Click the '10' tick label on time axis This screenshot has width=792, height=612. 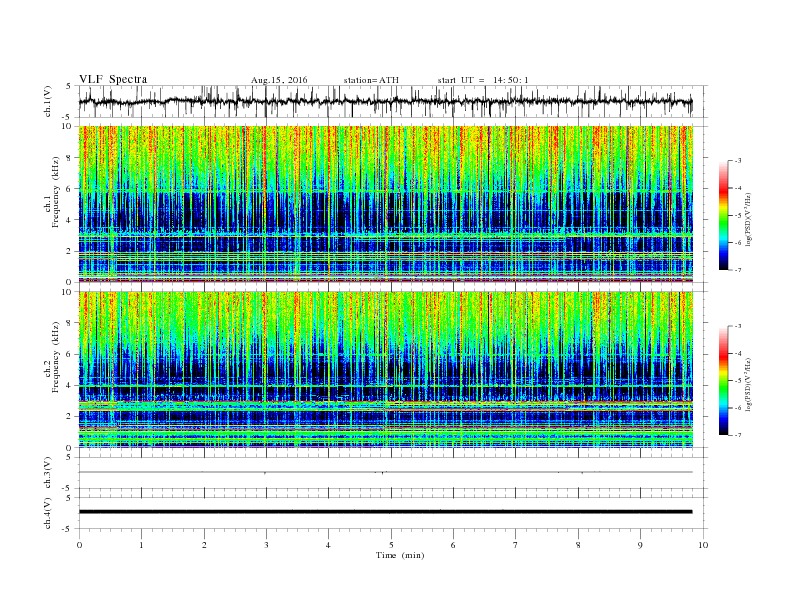(x=703, y=545)
